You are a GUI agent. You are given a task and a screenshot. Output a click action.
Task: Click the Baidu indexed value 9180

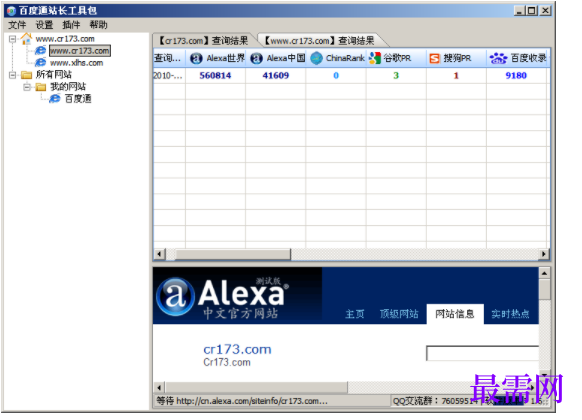[516, 76]
